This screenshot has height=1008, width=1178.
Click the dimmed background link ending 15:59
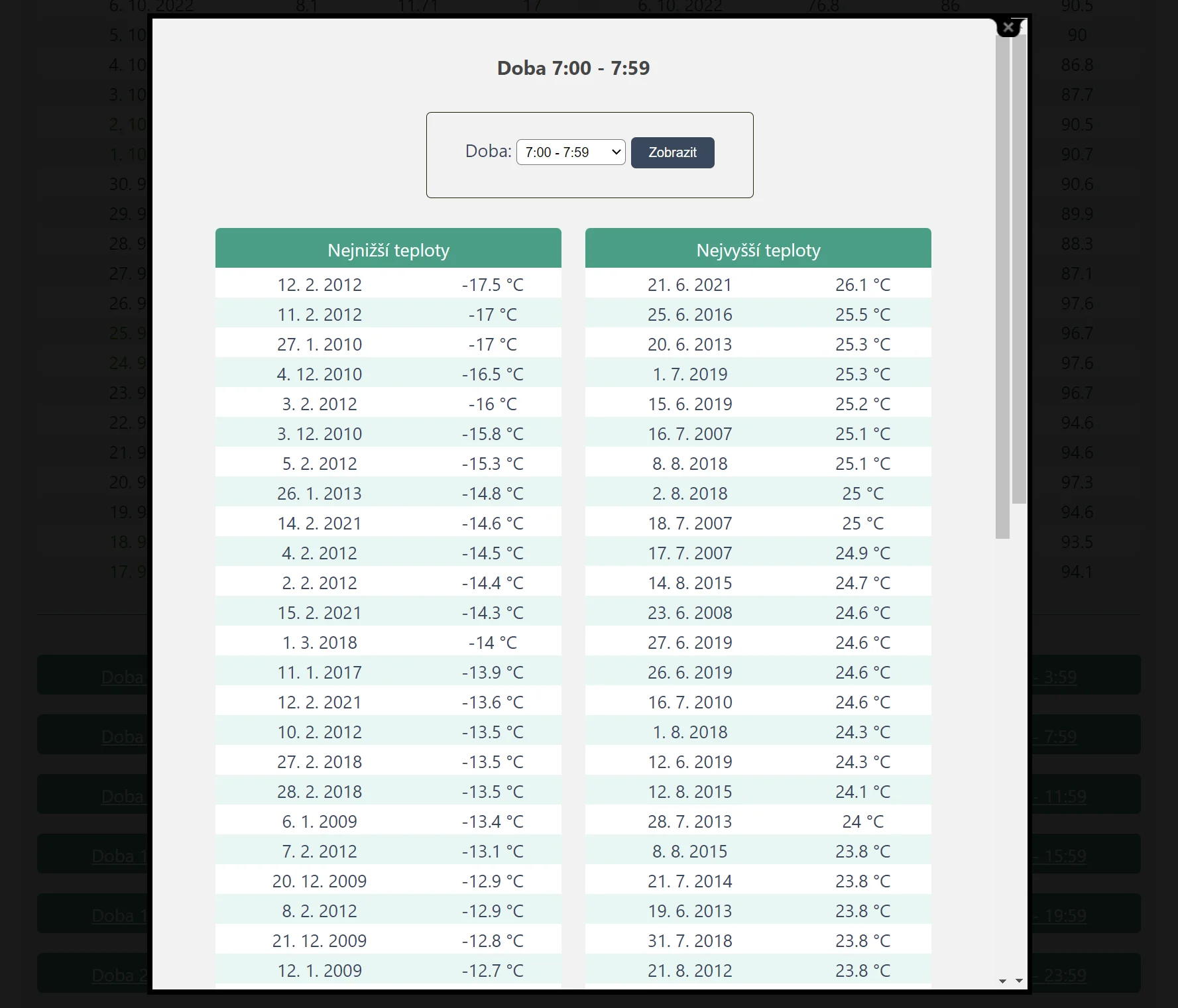1065,856
